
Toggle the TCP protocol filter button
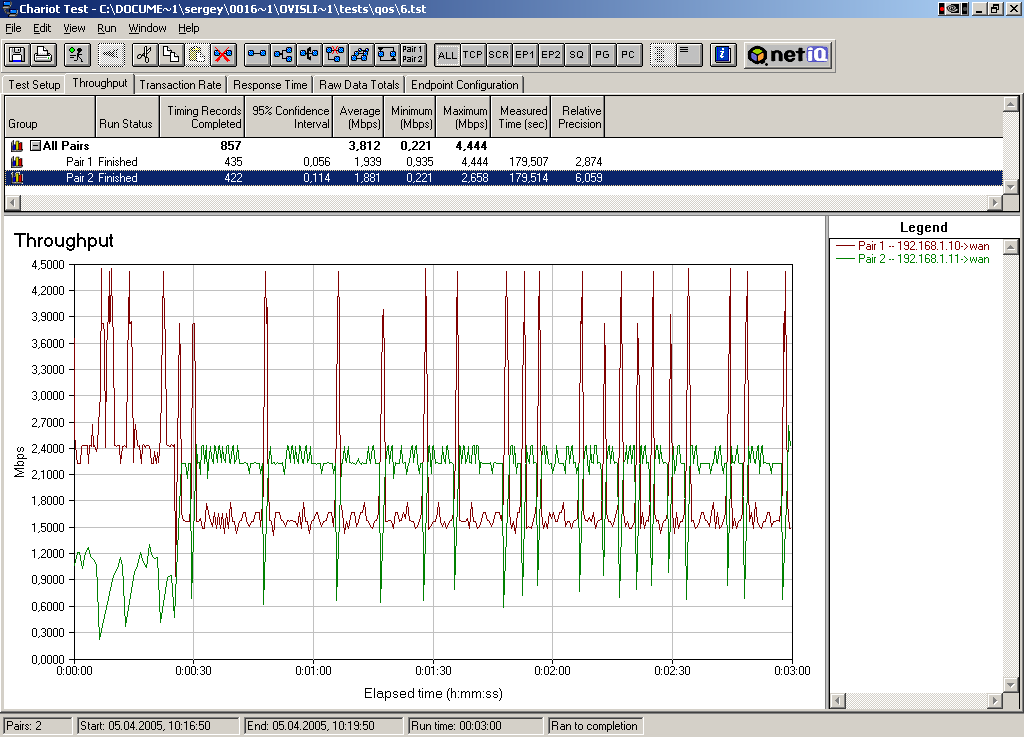point(473,55)
